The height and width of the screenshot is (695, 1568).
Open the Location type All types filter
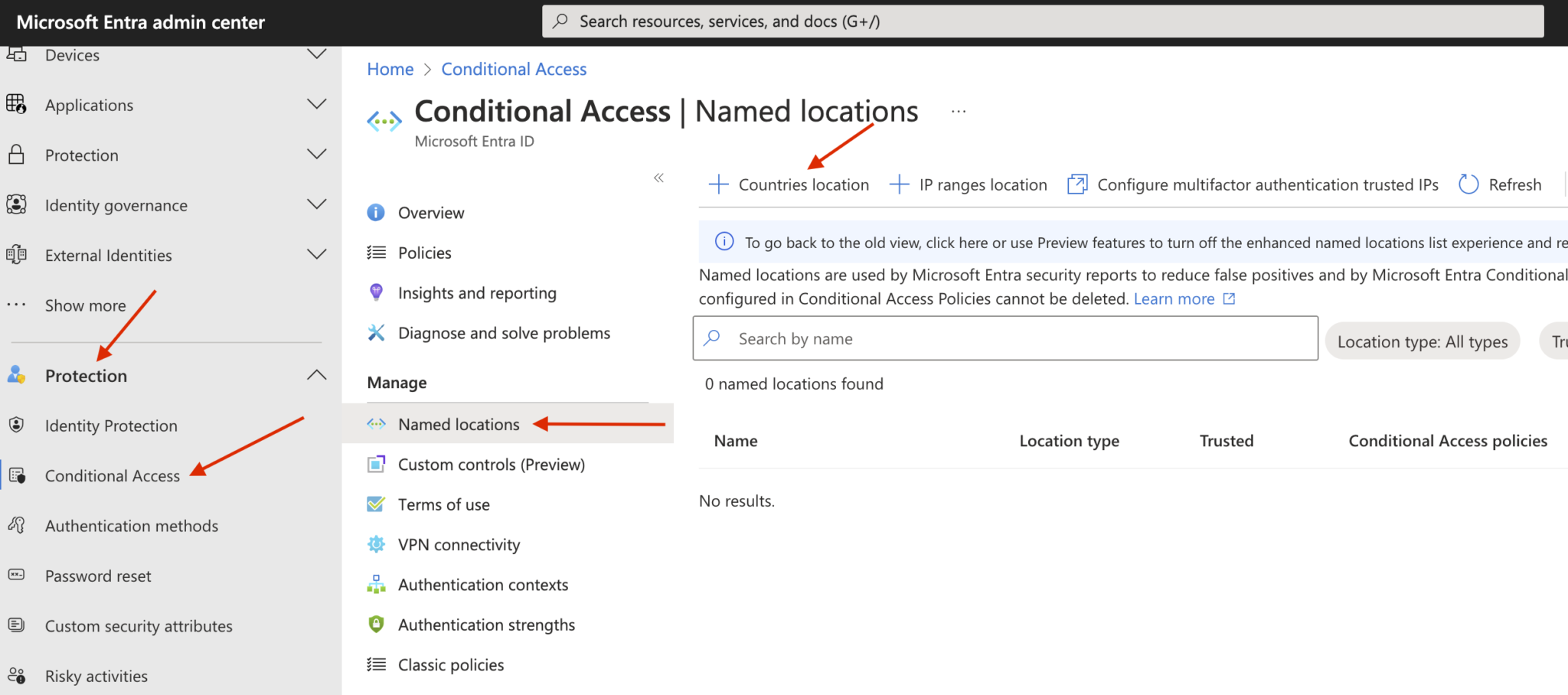point(1422,341)
